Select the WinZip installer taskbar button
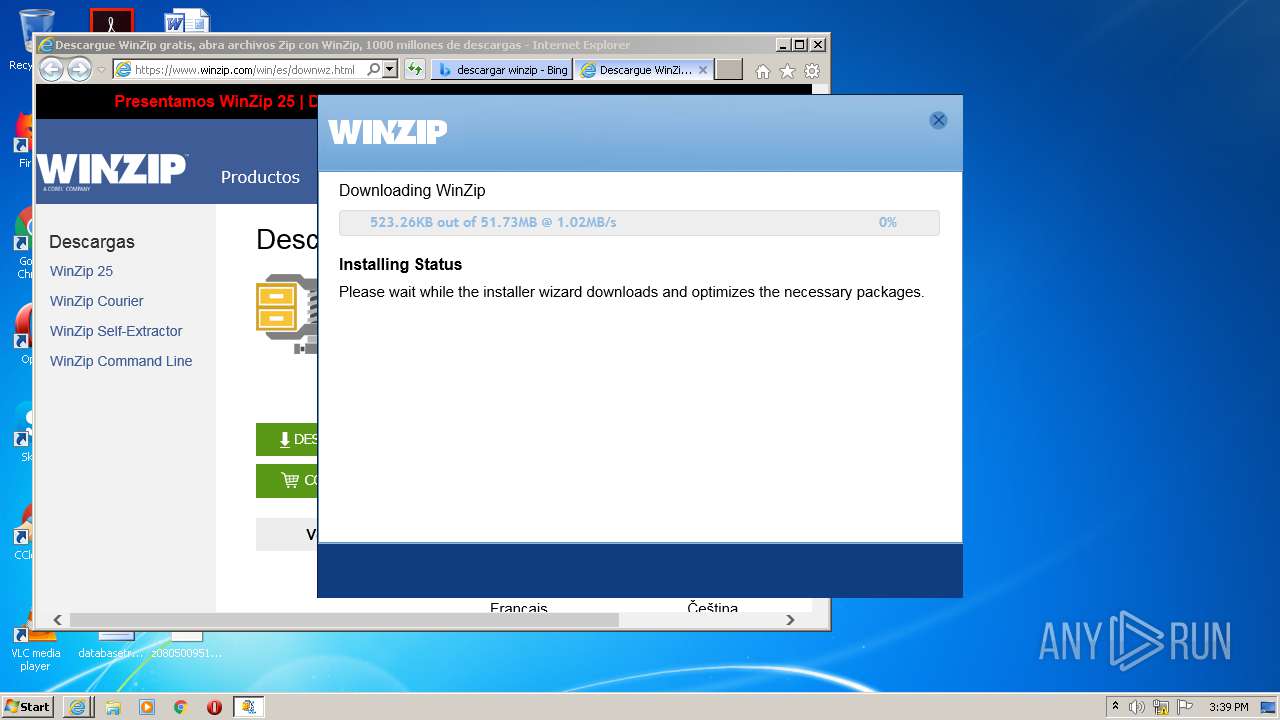Image resolution: width=1280 pixels, height=720 pixels. (249, 707)
